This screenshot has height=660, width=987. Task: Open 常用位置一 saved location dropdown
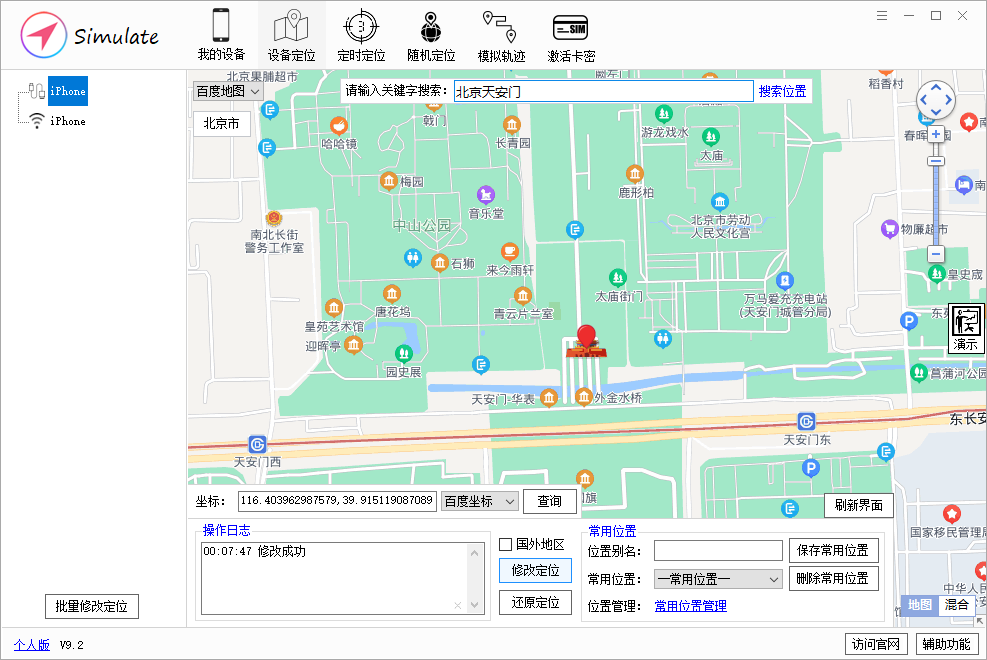tap(718, 579)
